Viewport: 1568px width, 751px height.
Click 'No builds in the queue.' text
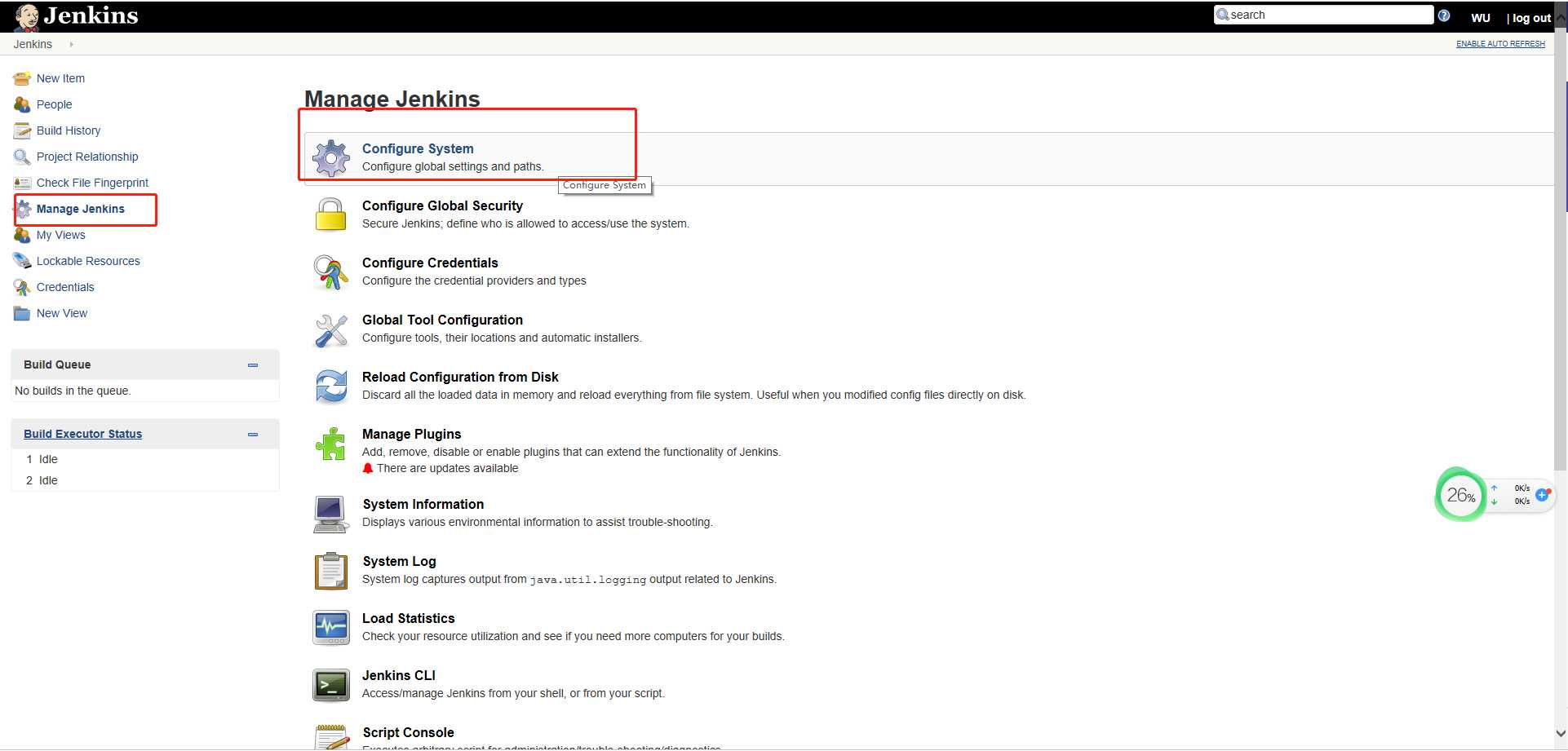73,391
